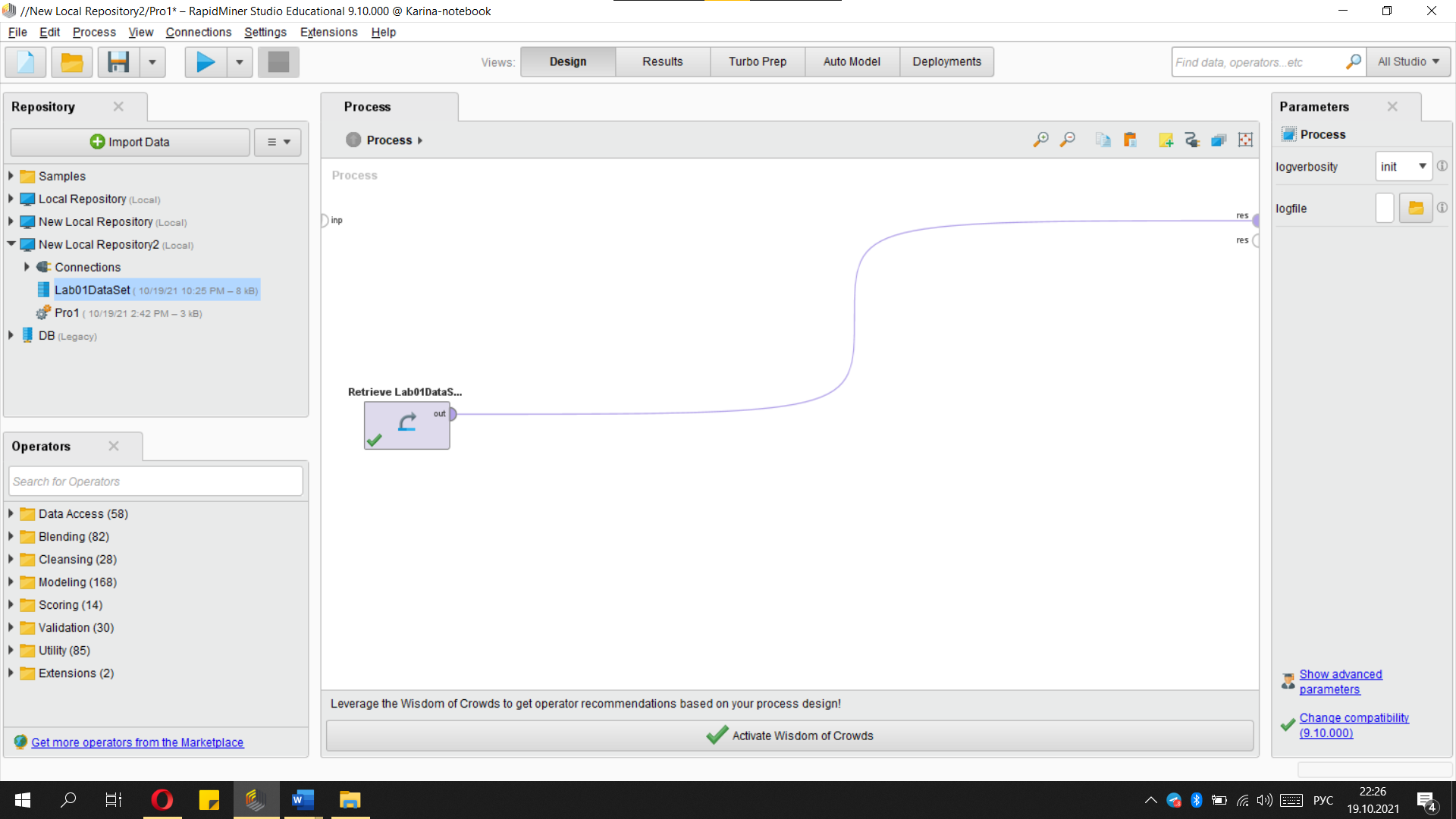Run the process with the blue play button
Image resolution: width=1456 pixels, height=819 pixels.
tap(206, 62)
